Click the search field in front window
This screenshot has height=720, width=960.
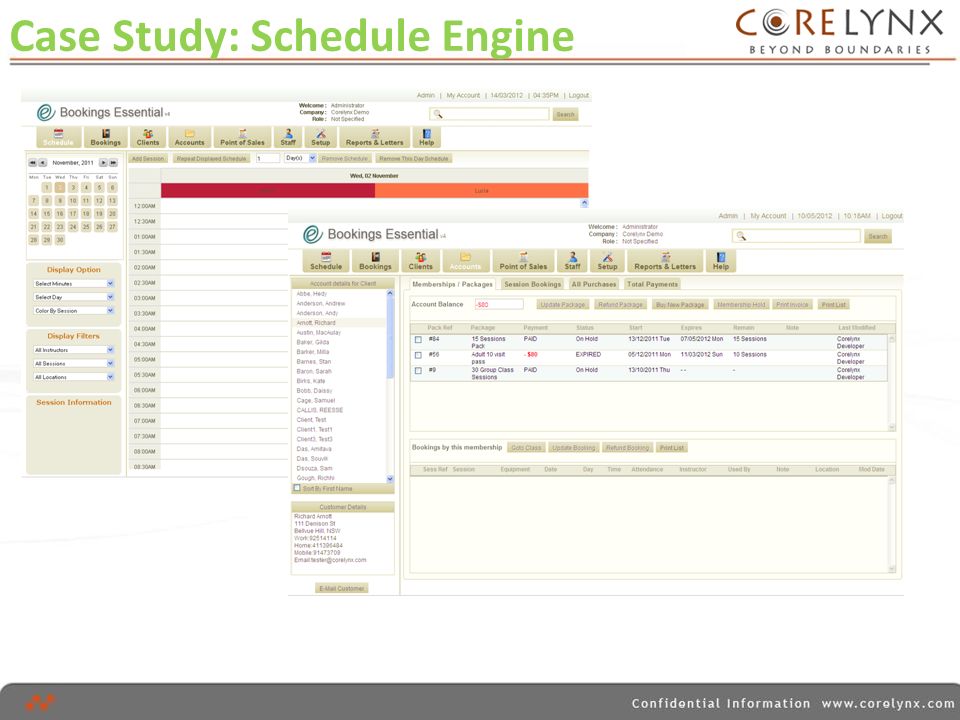point(796,236)
